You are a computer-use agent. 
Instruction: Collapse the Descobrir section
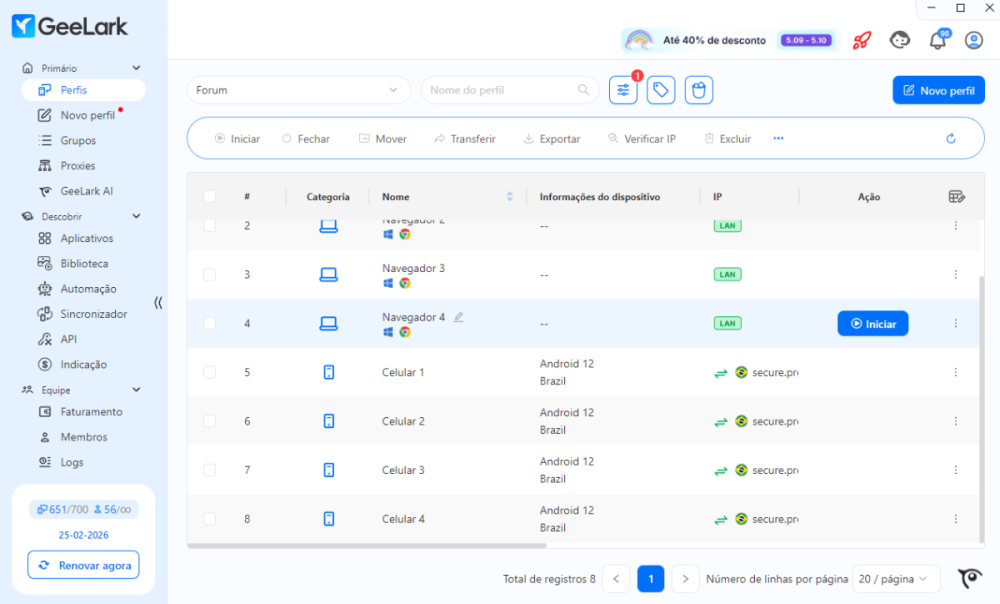(136, 216)
